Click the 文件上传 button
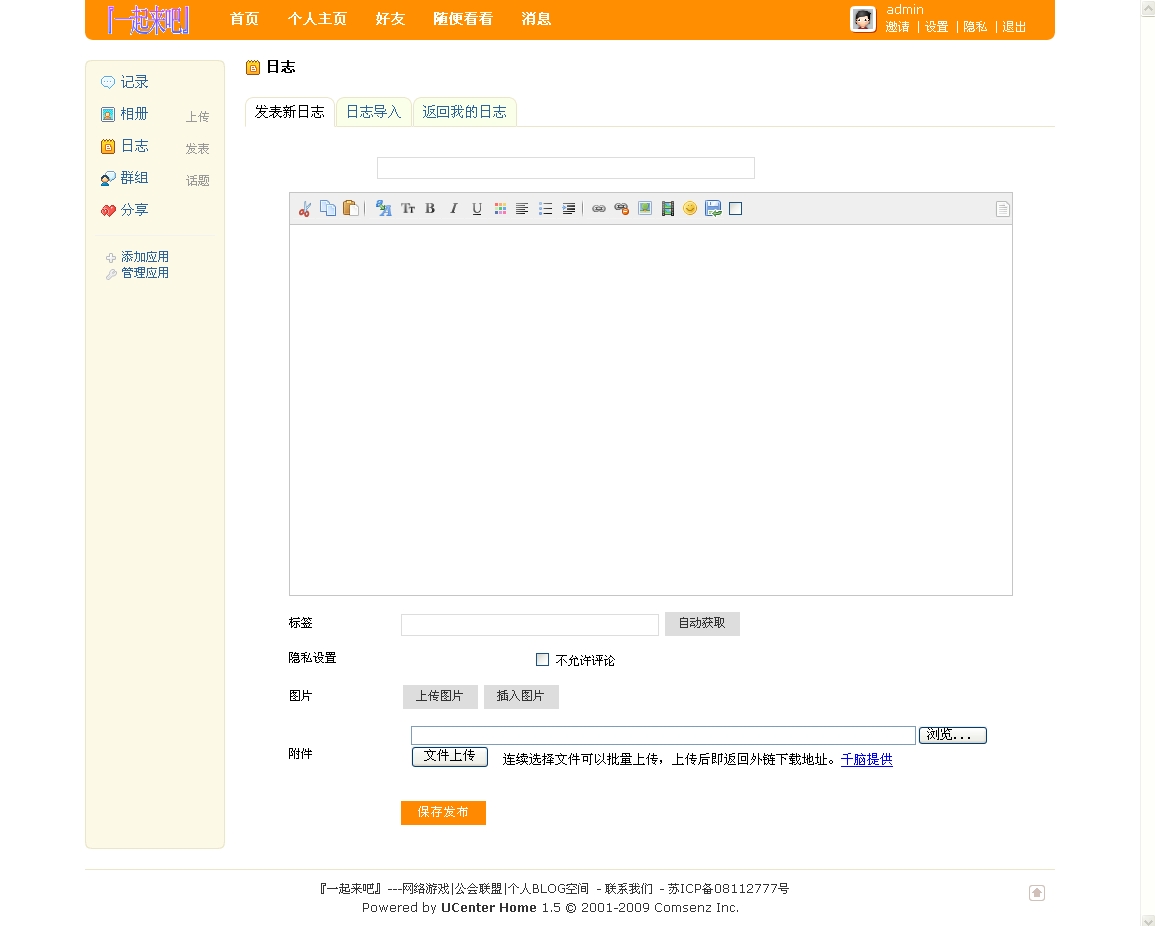 coord(449,757)
